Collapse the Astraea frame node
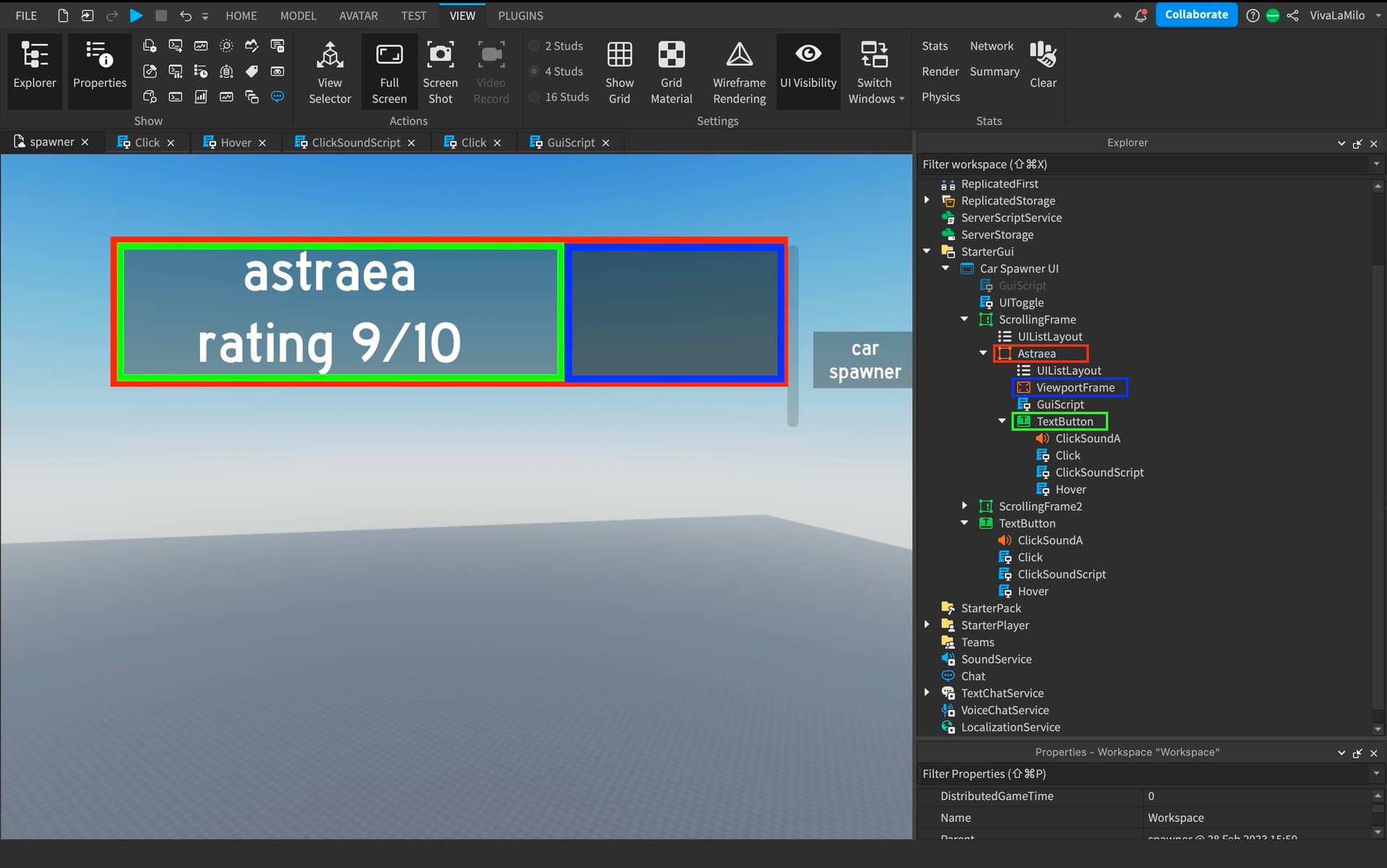Screen dimensions: 1387x868 point(983,353)
